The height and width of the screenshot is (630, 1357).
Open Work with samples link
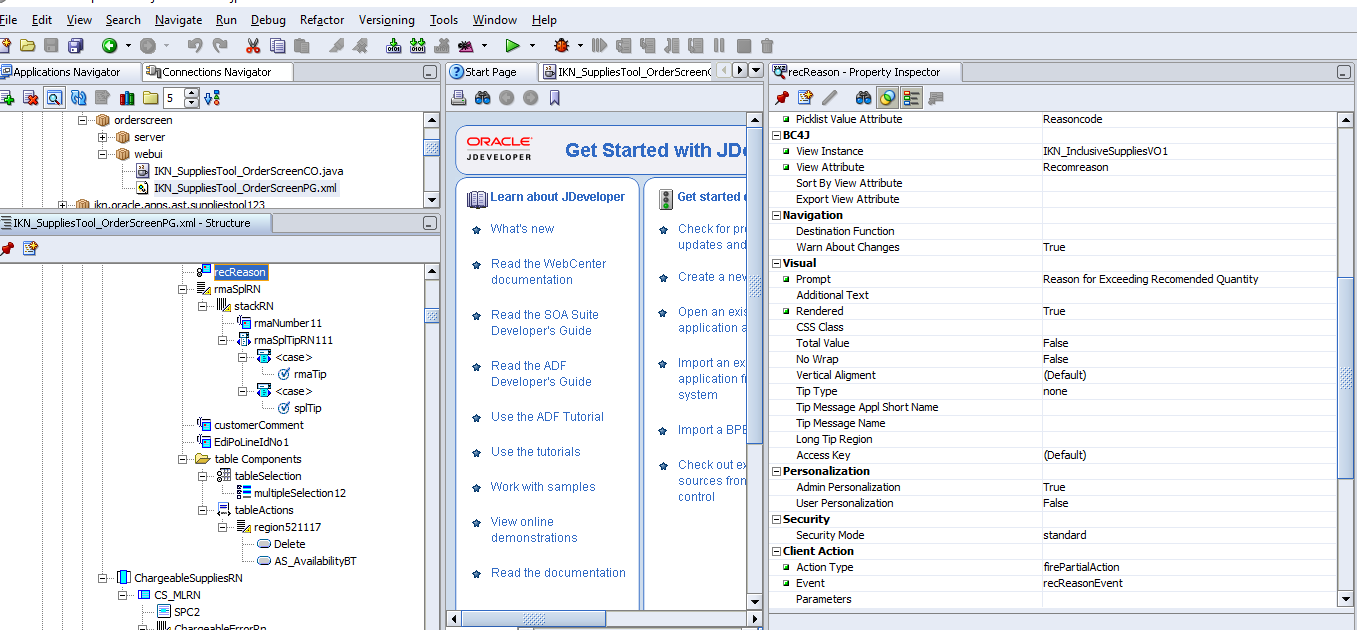click(x=543, y=487)
